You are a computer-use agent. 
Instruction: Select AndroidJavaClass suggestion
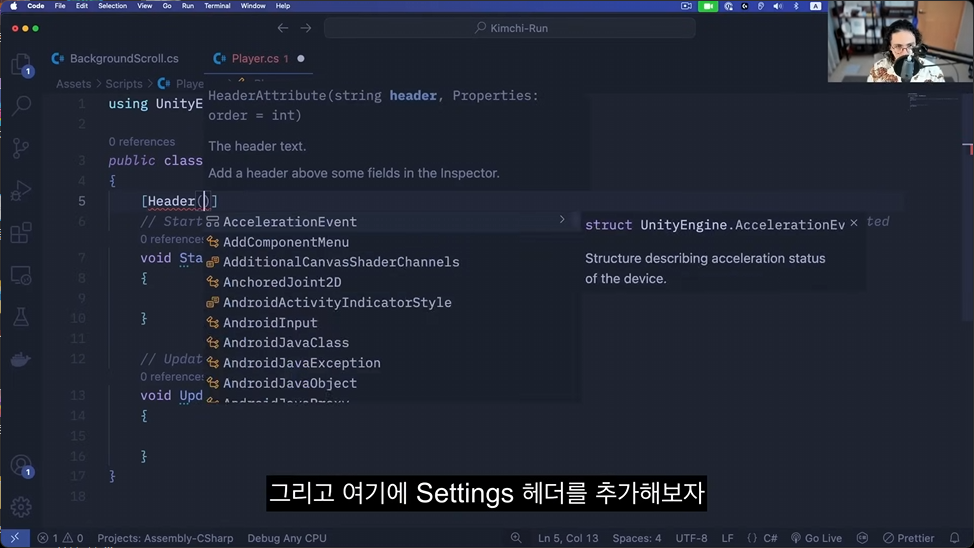tap(389, 343)
